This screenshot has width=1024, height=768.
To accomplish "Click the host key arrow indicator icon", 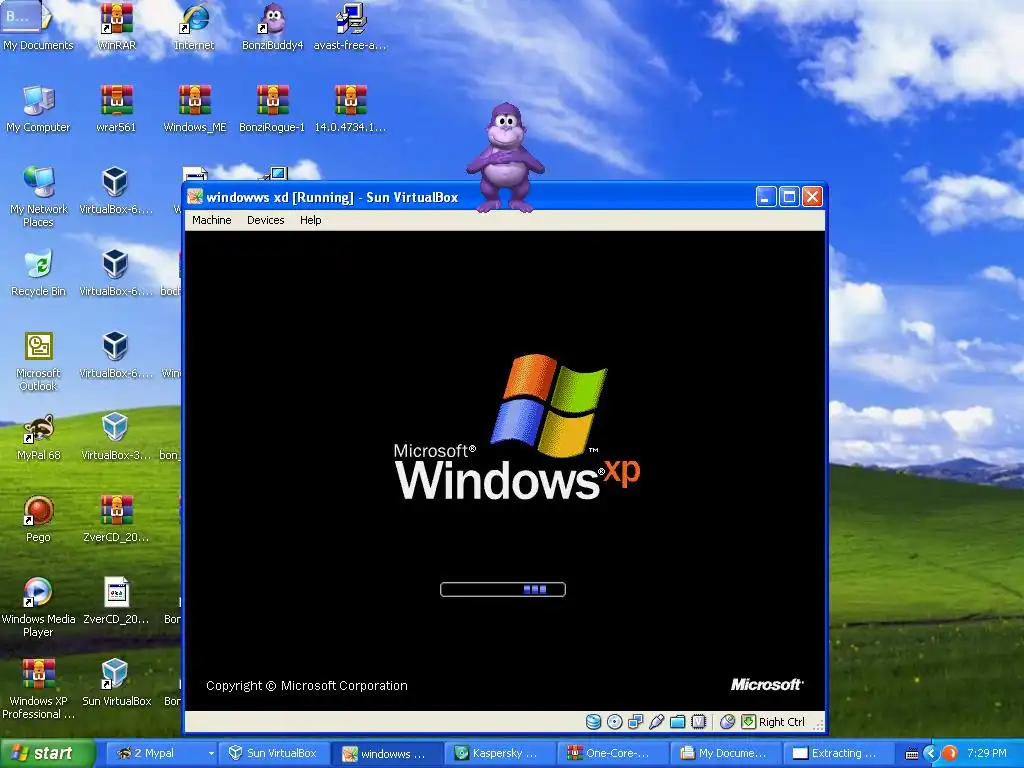I will tap(748, 722).
